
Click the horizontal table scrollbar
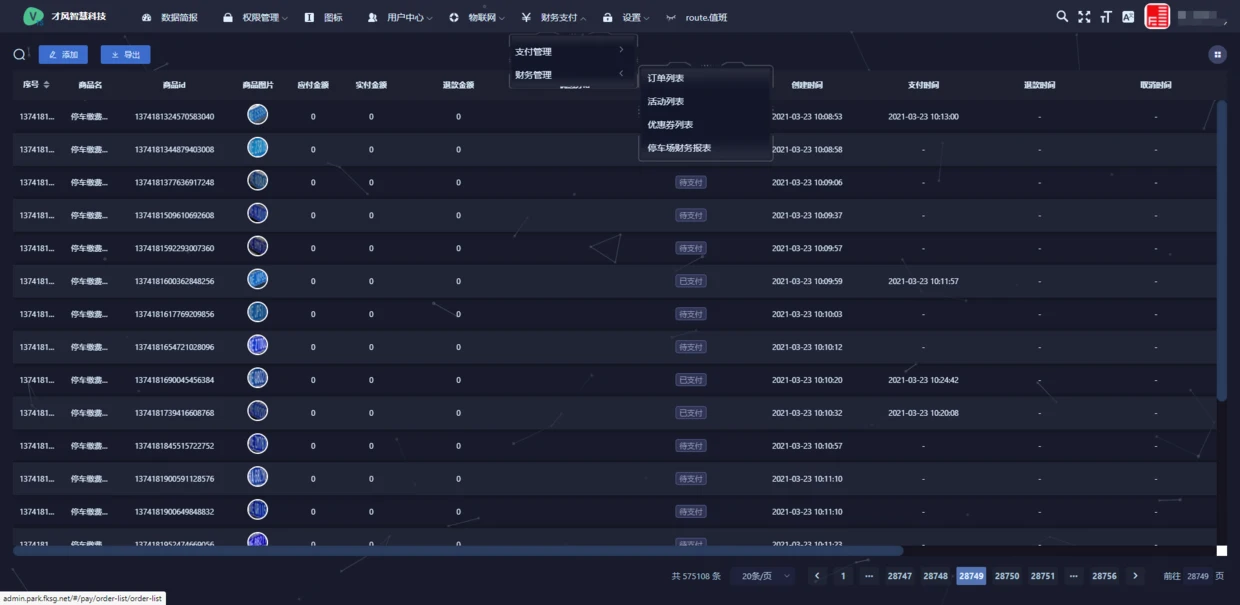tap(458, 550)
